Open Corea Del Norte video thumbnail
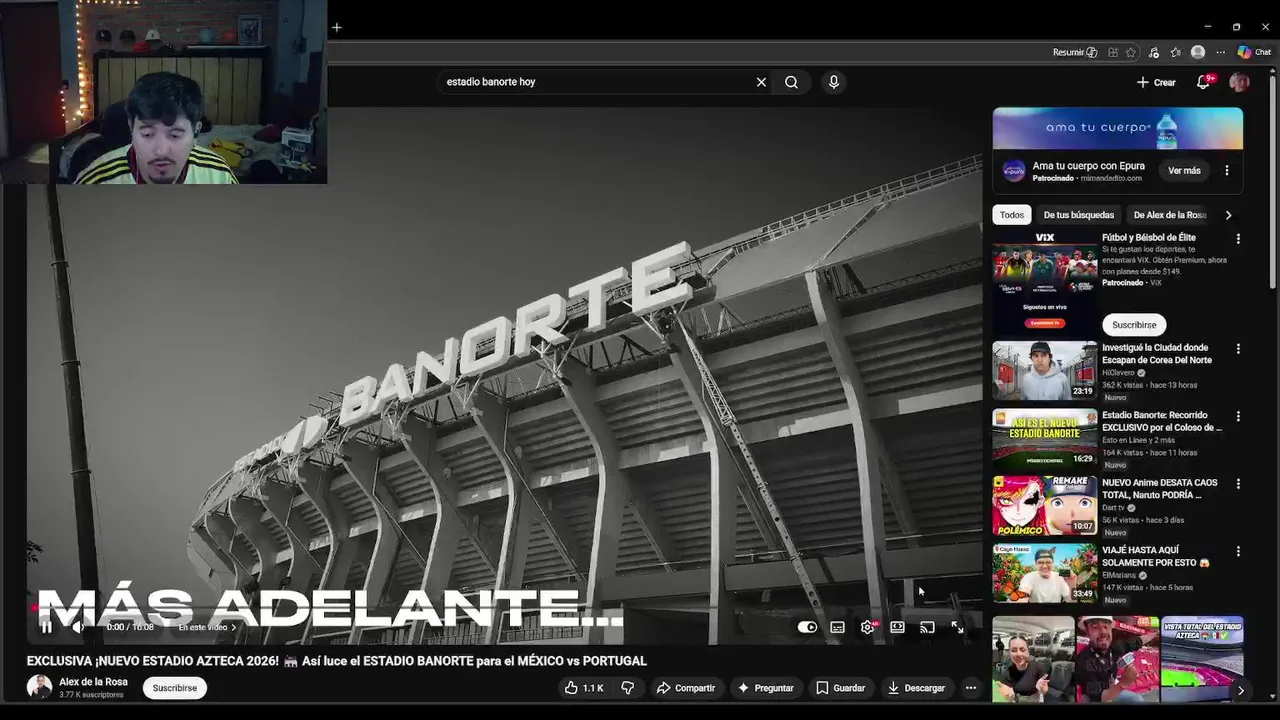 click(1044, 371)
